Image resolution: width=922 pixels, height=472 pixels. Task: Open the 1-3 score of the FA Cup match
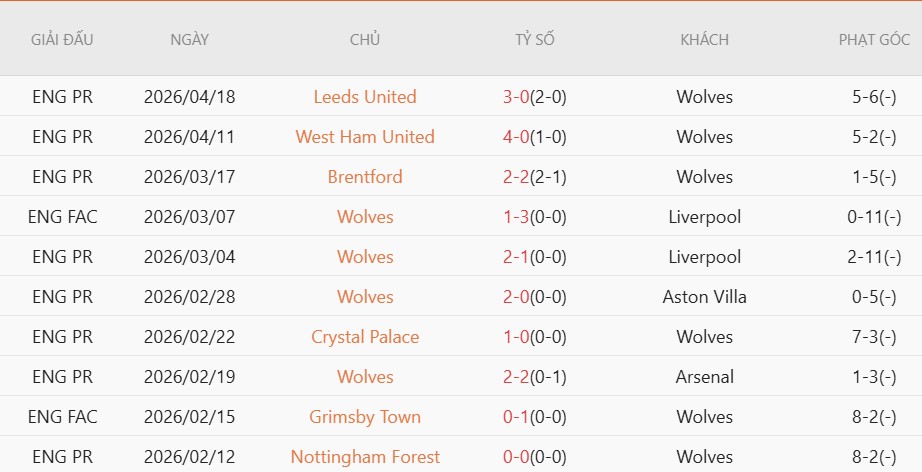515,217
